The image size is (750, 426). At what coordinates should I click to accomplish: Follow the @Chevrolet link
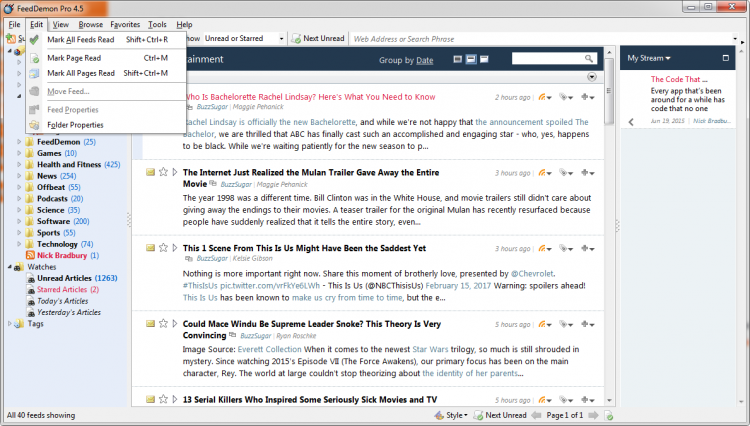click(x=532, y=274)
